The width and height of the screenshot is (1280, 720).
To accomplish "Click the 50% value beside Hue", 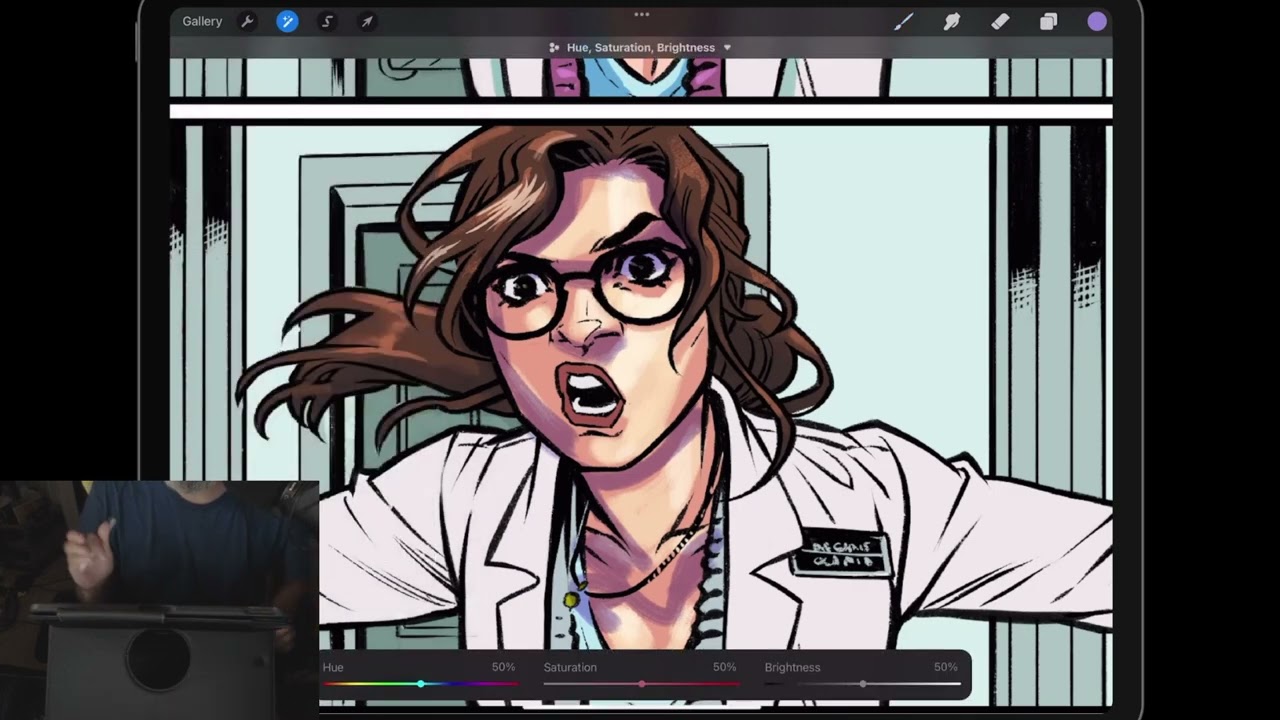I will (x=503, y=667).
